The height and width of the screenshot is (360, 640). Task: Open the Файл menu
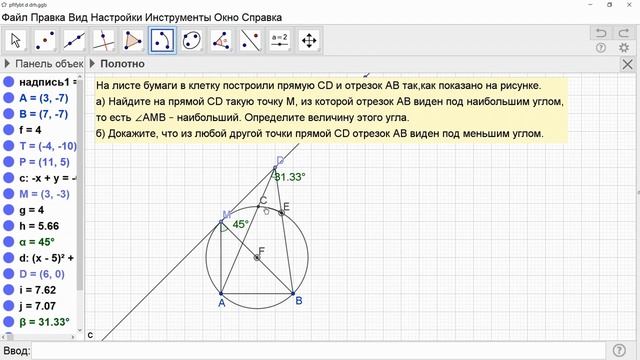[15, 18]
